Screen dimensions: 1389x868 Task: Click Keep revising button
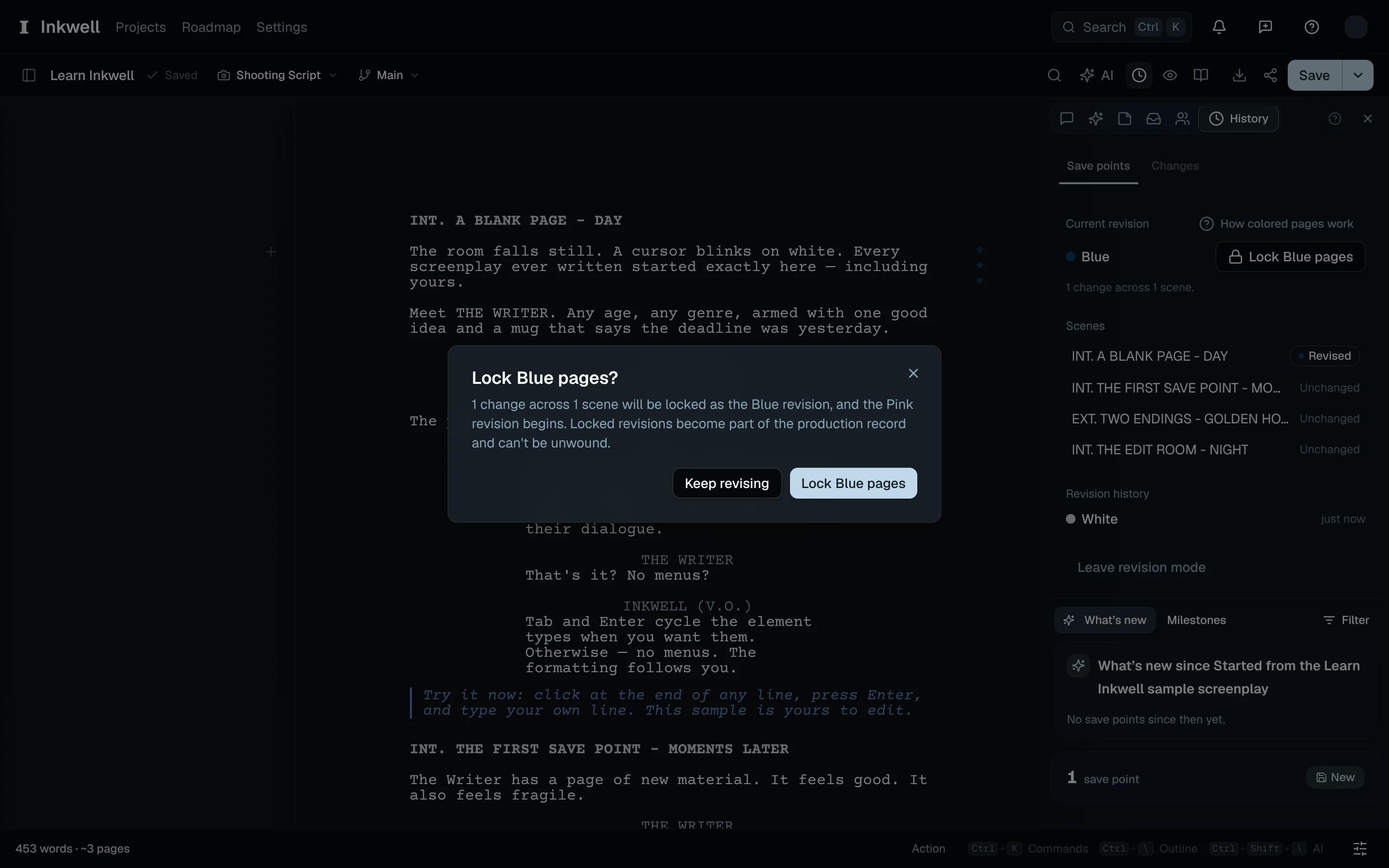(727, 483)
